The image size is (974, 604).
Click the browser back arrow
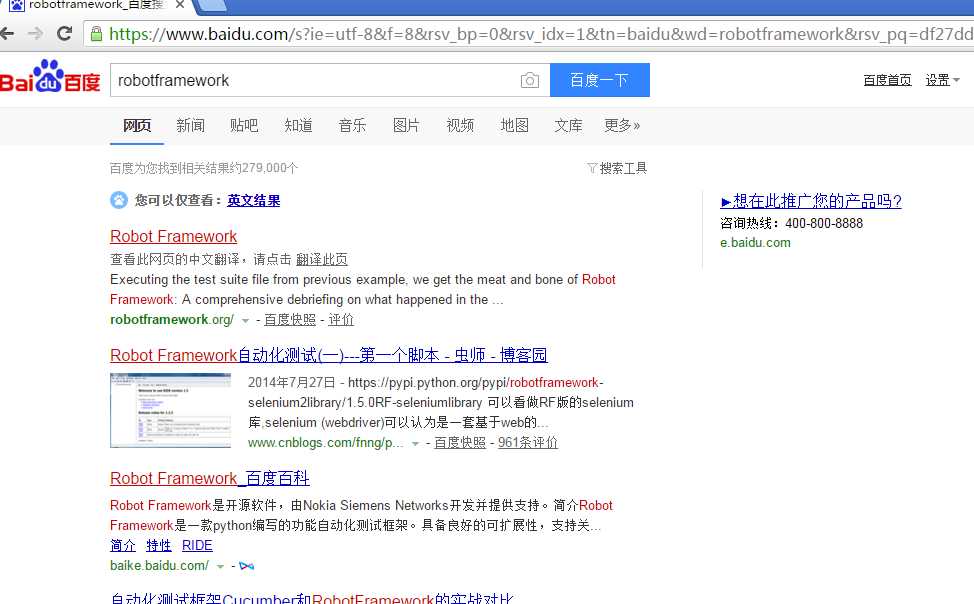[6, 34]
